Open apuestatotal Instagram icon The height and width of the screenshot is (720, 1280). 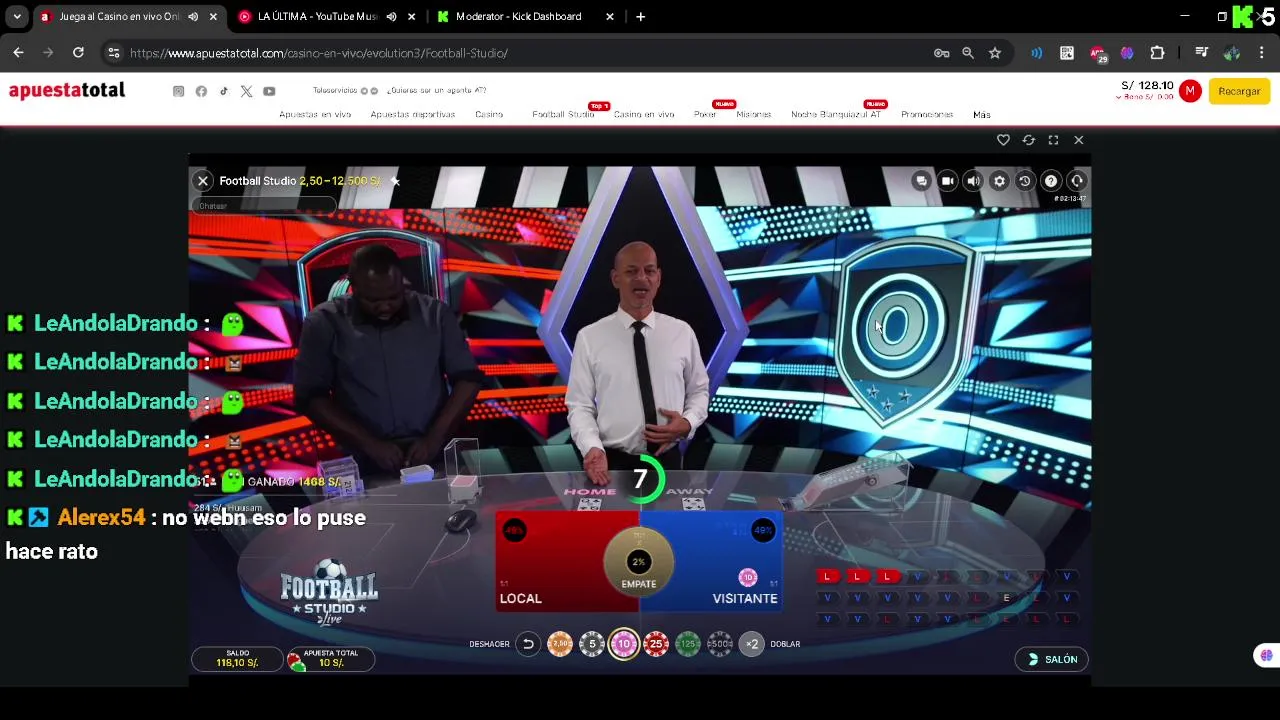click(179, 91)
